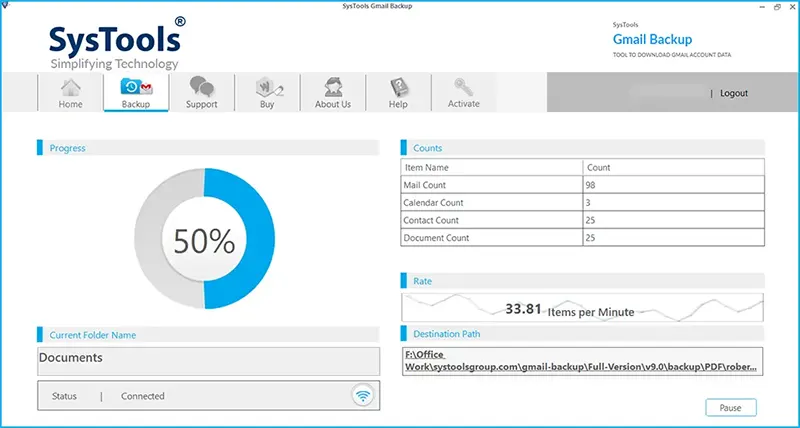
Task: Select the Document Count row
Action: click(582, 237)
